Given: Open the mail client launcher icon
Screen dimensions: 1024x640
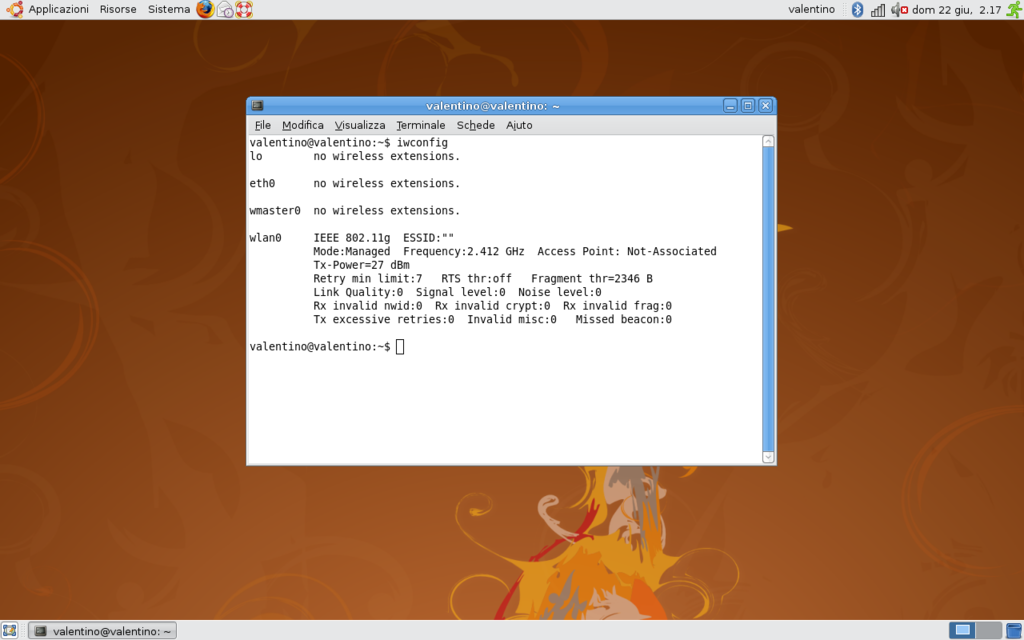Looking at the screenshot, I should point(225,9).
